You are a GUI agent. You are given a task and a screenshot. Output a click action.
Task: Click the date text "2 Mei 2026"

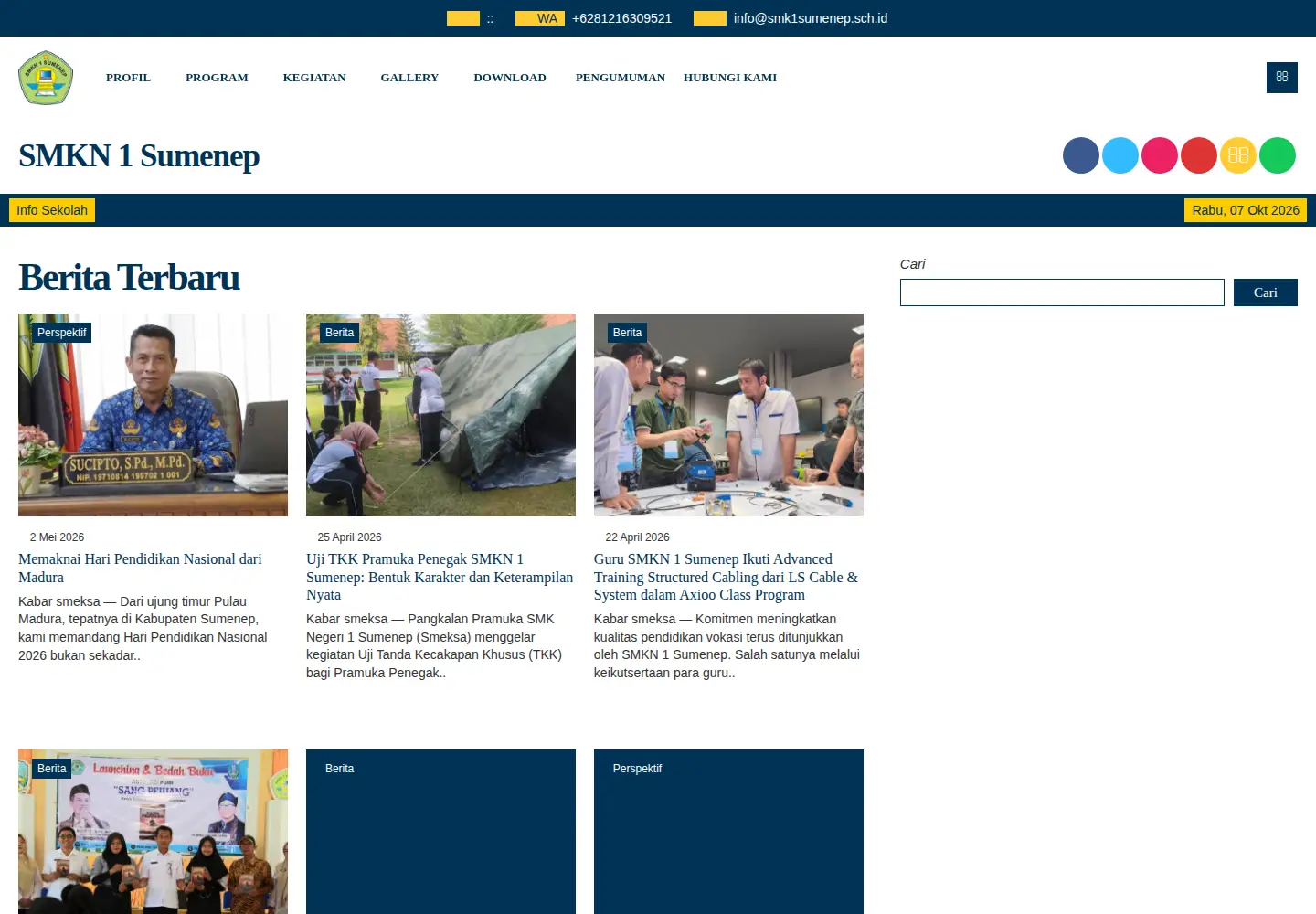click(x=57, y=537)
